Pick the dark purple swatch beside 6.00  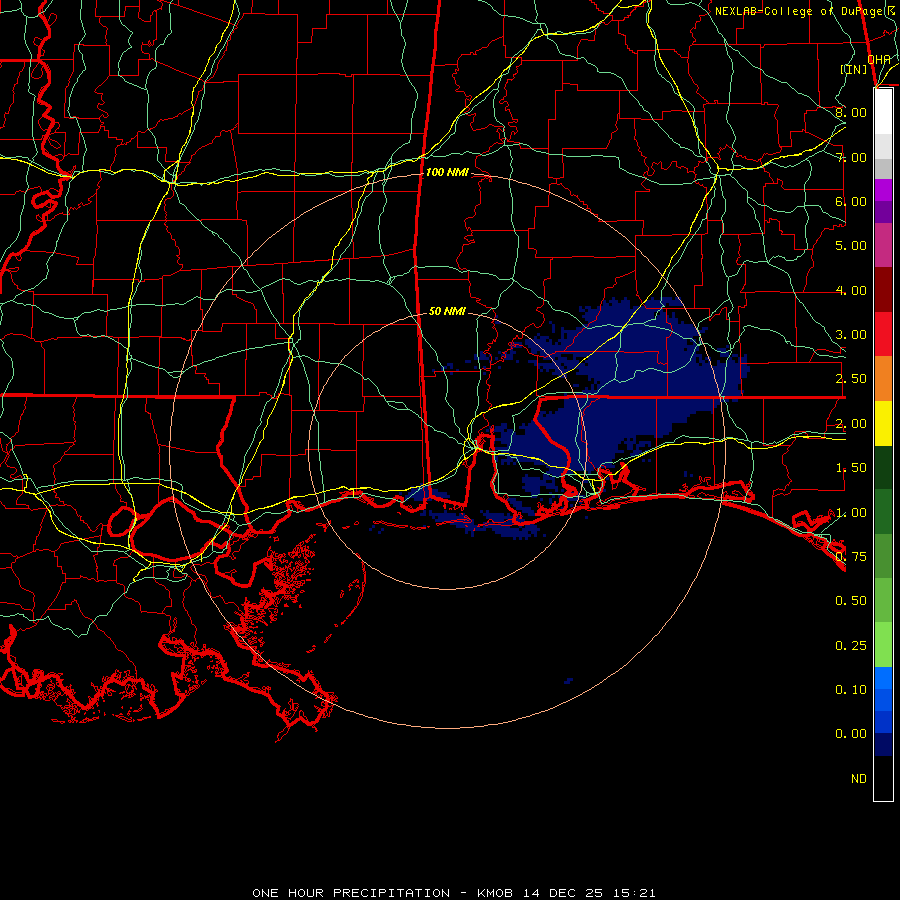tap(883, 212)
